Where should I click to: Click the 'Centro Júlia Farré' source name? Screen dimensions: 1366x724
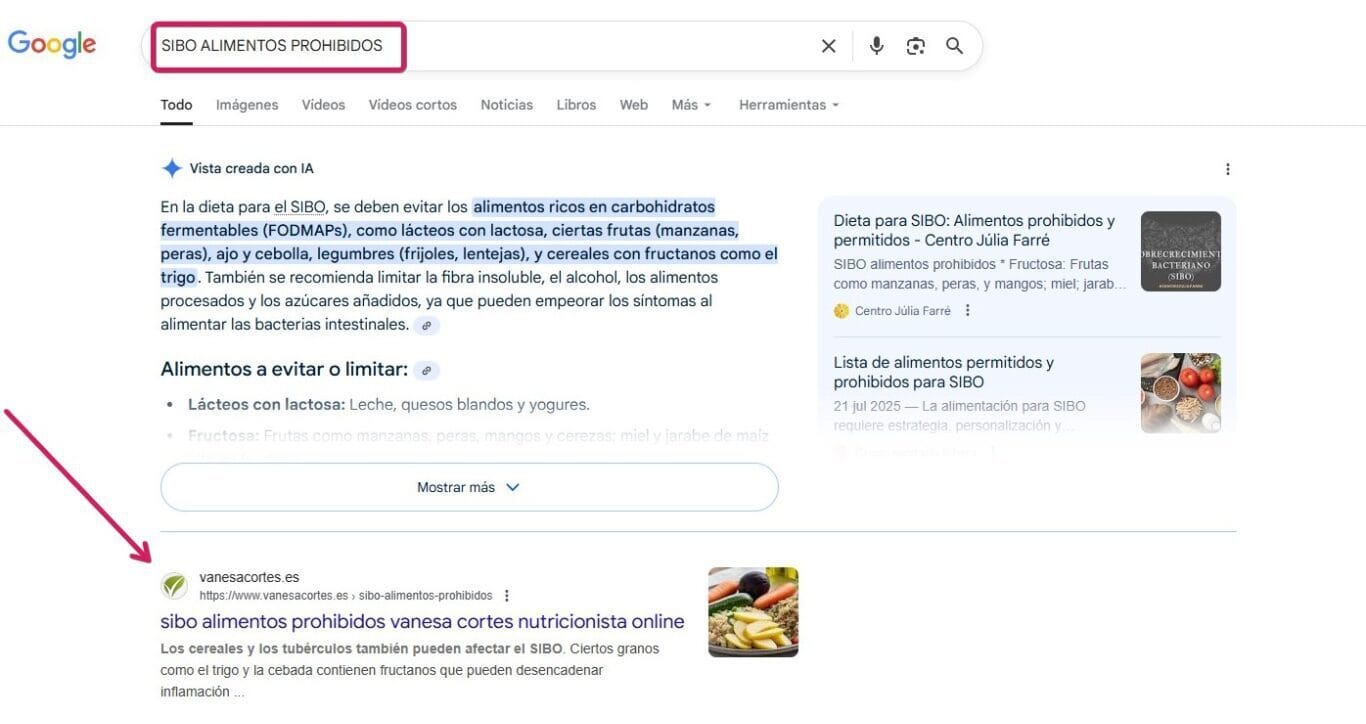click(902, 311)
